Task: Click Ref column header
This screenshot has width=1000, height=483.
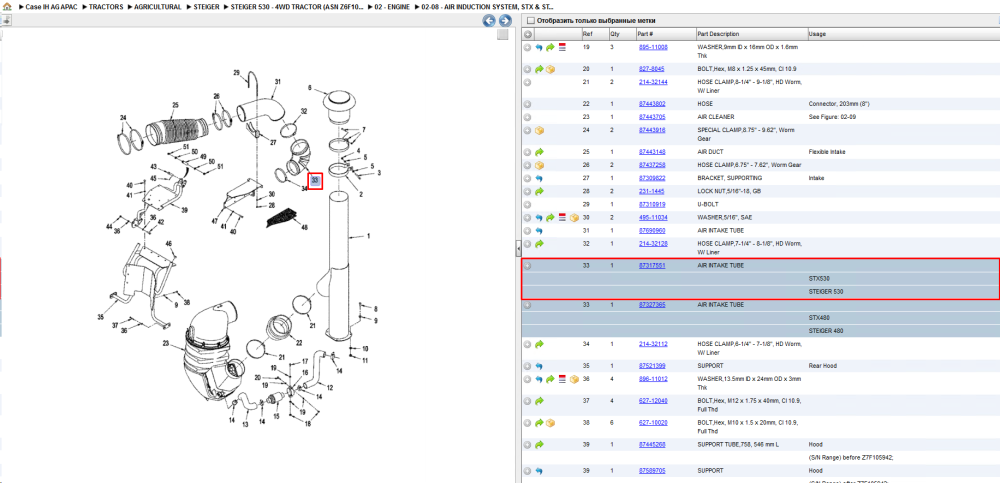Action: (x=594, y=34)
